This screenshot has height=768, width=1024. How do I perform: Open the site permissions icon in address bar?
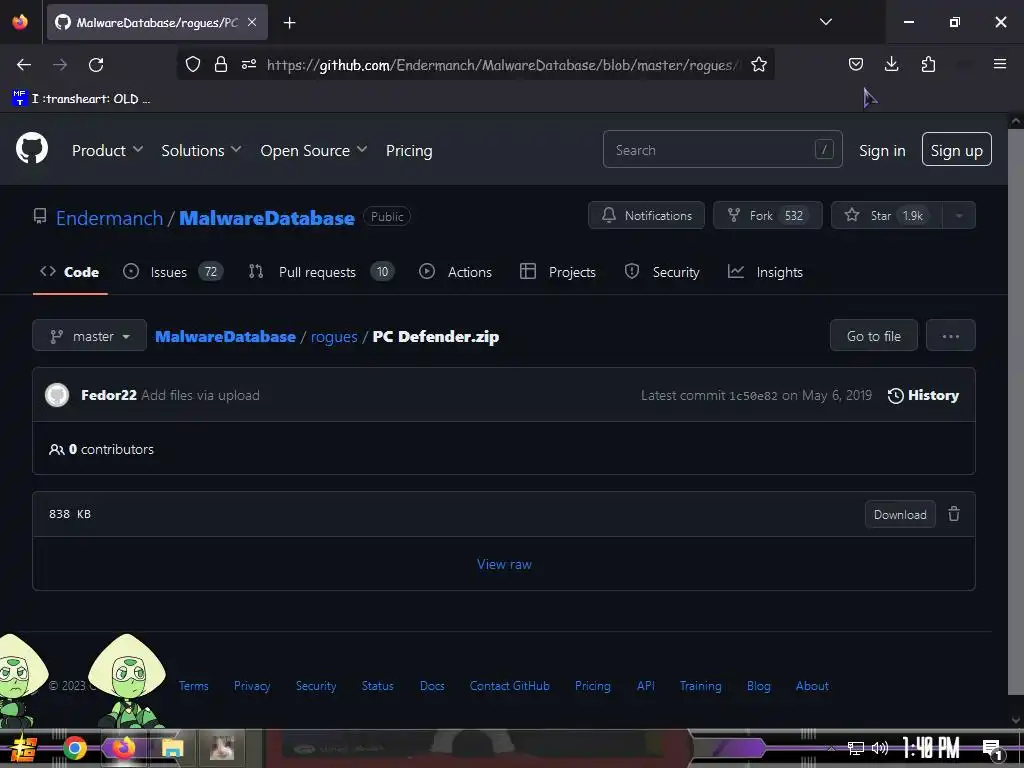pos(249,64)
